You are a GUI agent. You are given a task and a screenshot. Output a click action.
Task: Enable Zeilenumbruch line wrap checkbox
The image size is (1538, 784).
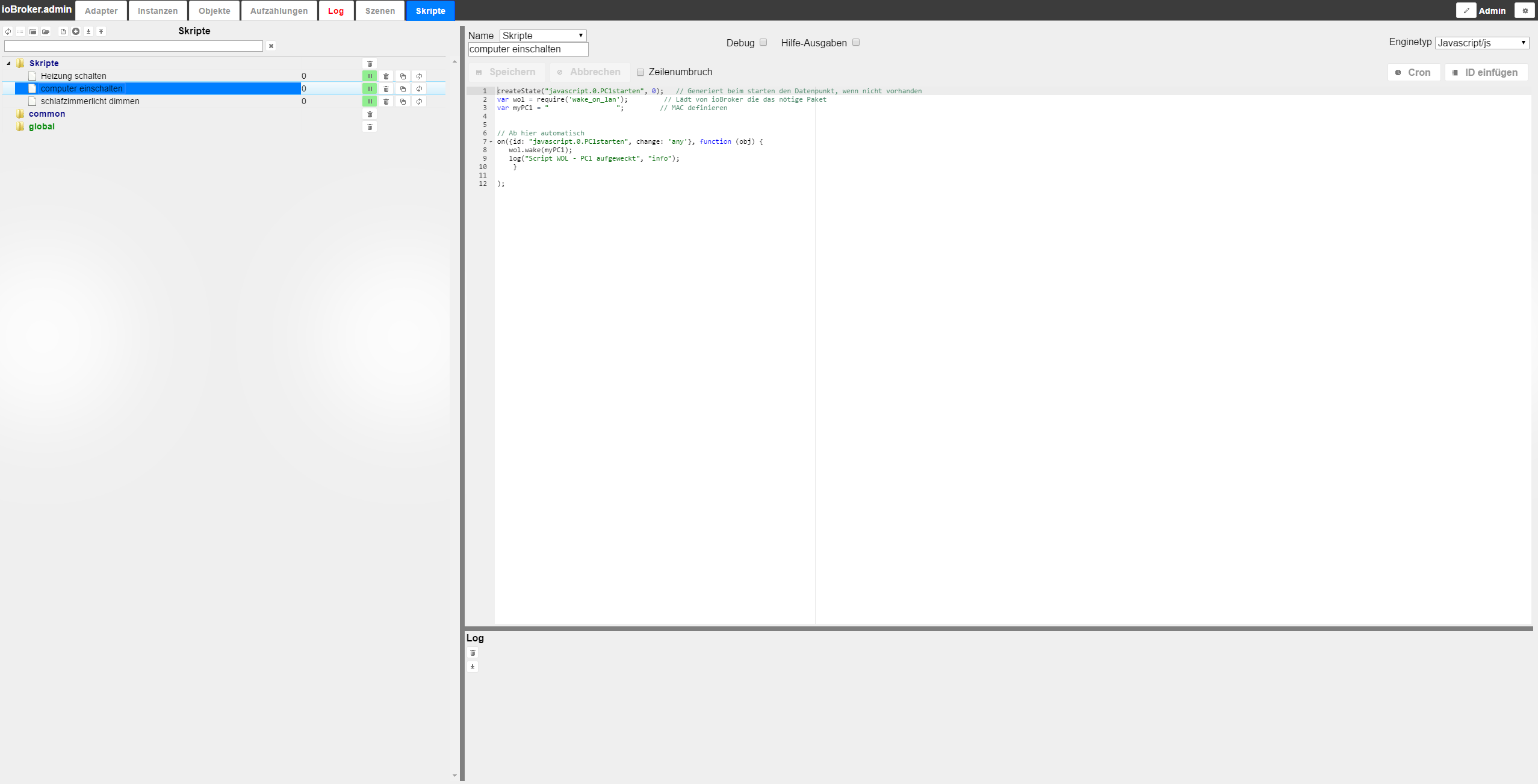640,72
